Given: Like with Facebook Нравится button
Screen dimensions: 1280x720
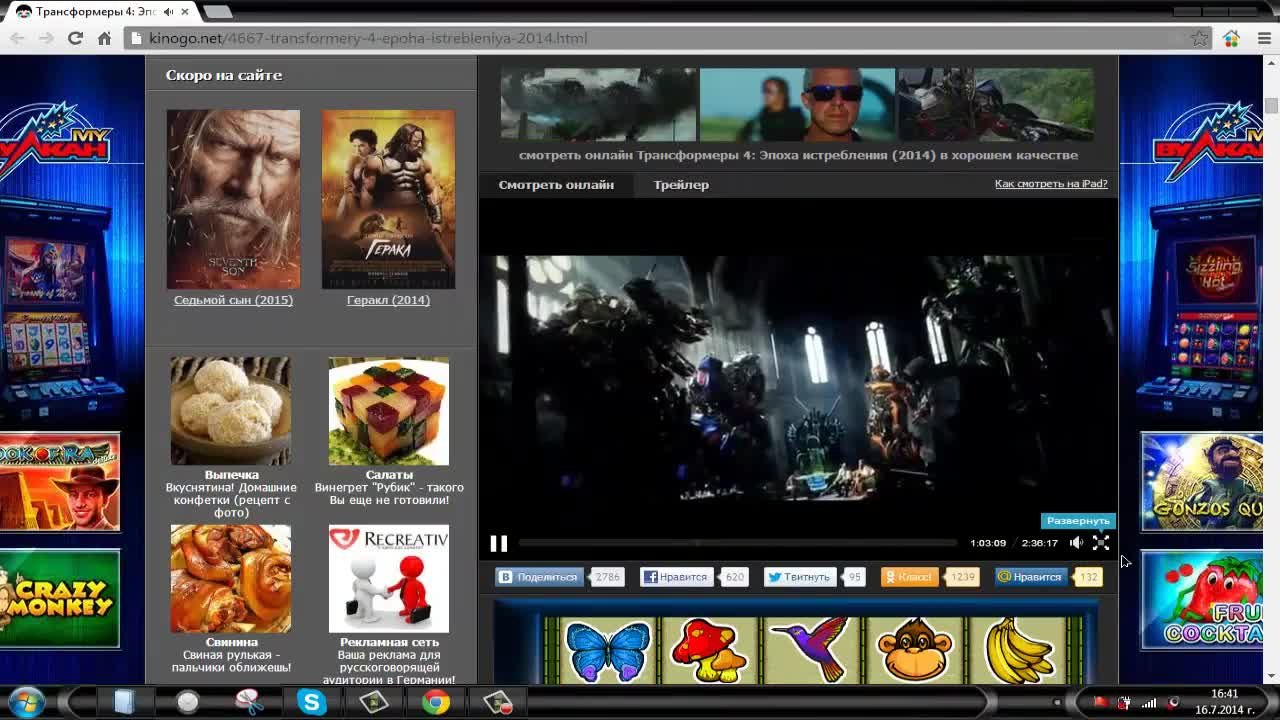Looking at the screenshot, I should [x=677, y=577].
